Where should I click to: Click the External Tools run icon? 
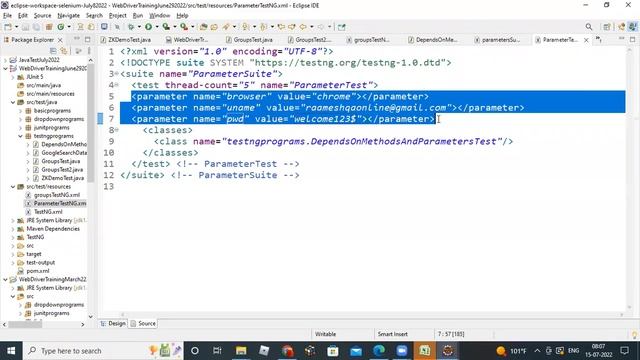184,27
